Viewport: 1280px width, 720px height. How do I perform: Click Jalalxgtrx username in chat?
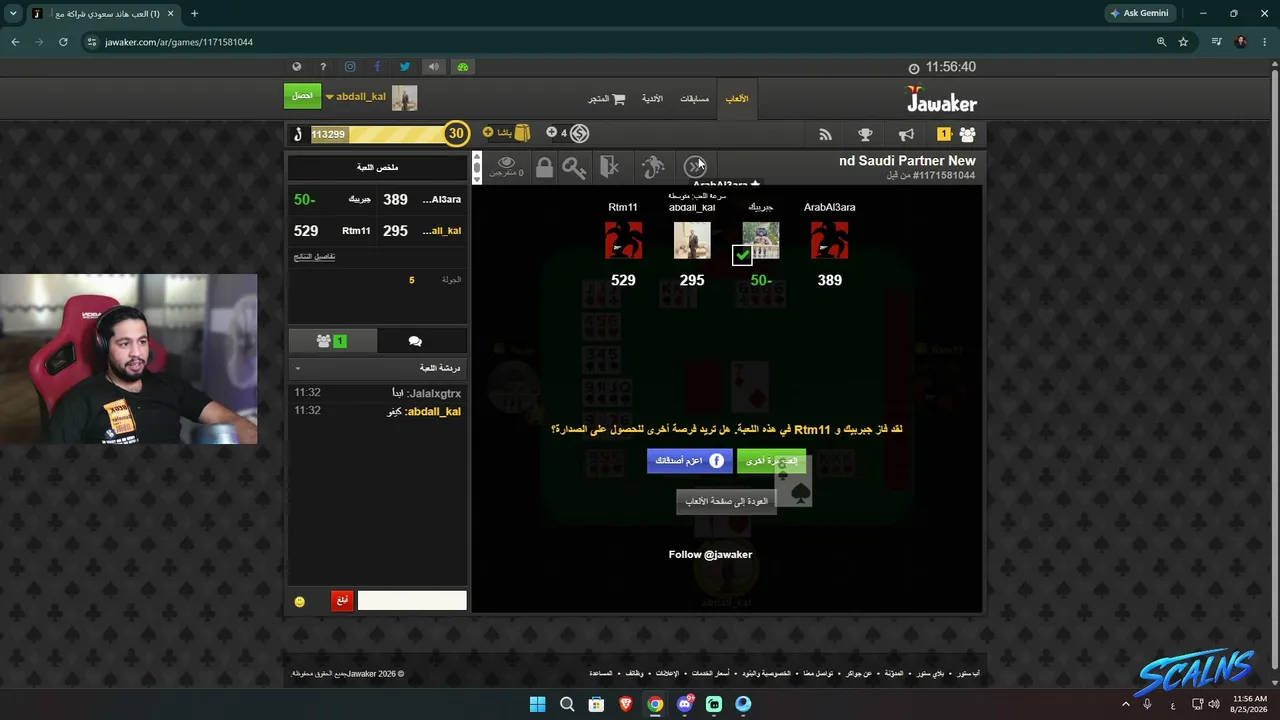pyautogui.click(x=435, y=394)
